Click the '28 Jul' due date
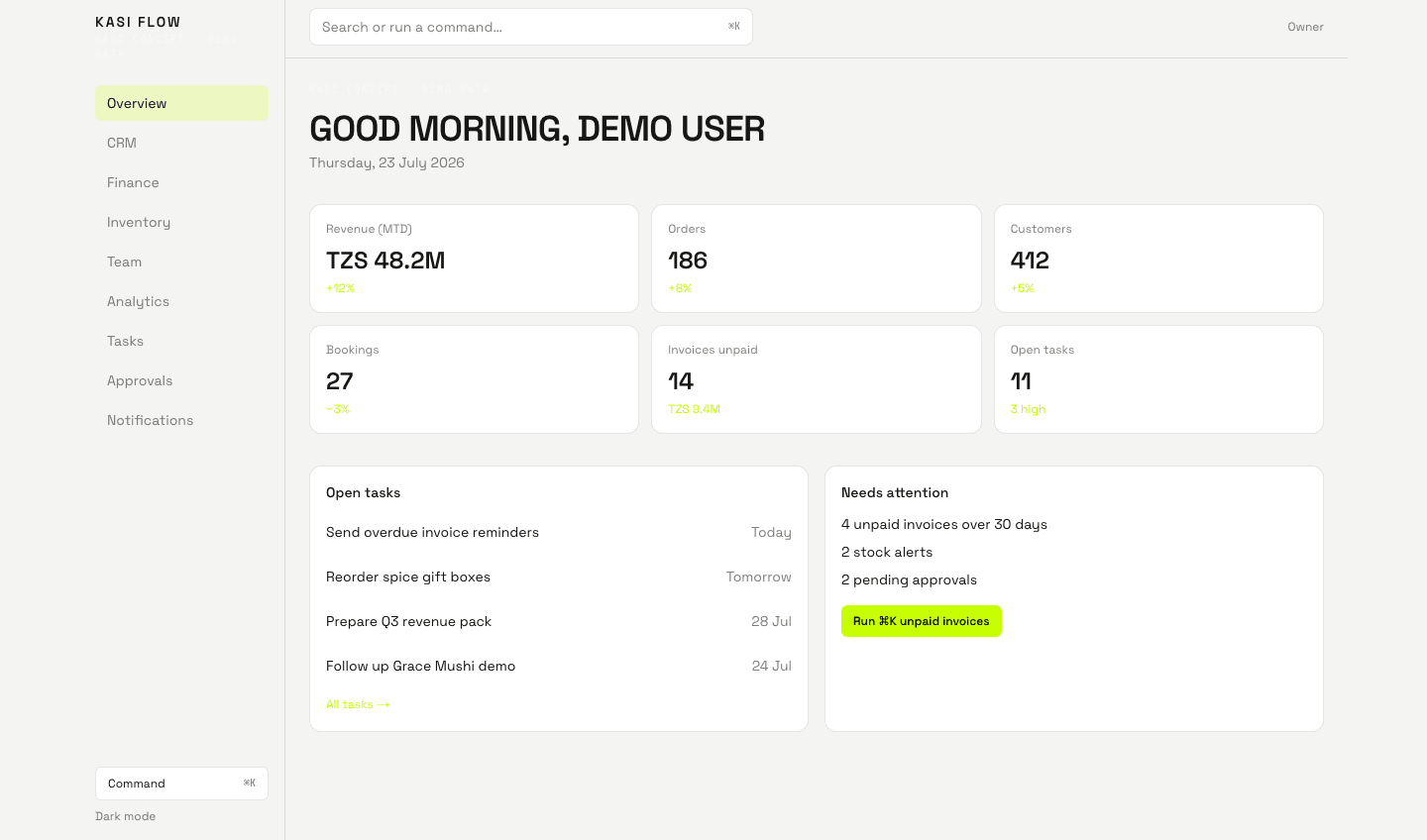 click(771, 621)
